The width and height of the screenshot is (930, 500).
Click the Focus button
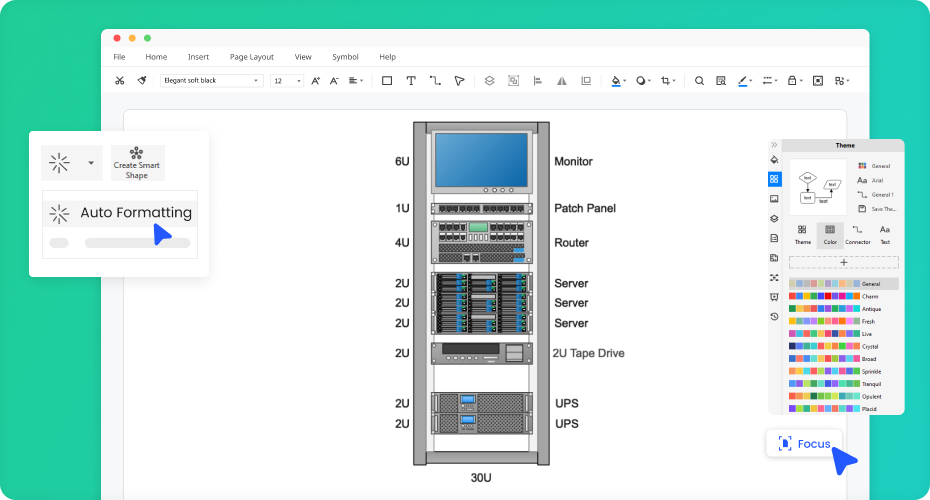(x=805, y=443)
